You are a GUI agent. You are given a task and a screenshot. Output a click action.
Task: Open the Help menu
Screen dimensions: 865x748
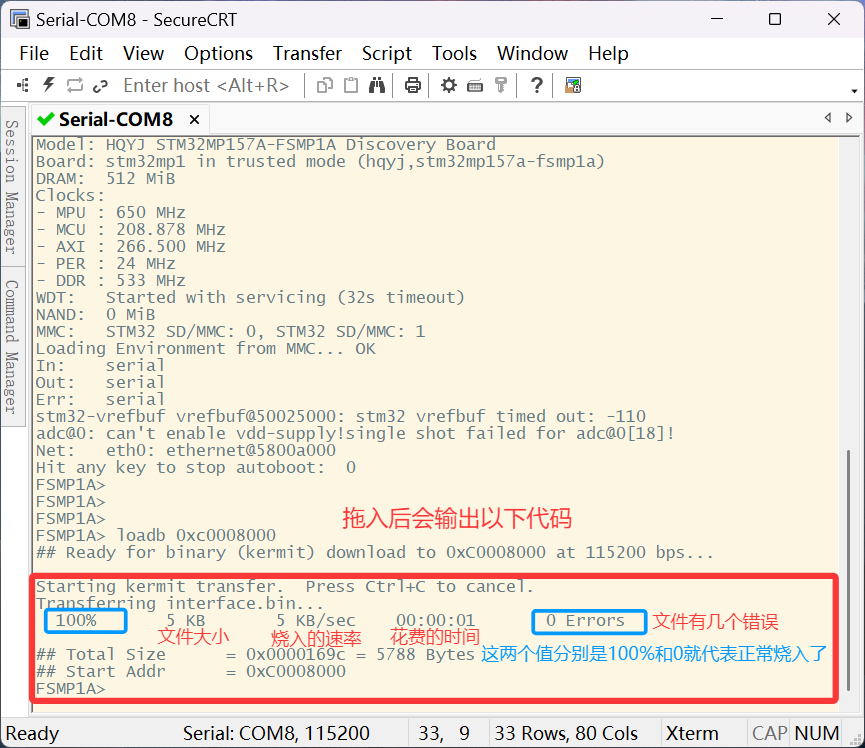click(x=608, y=54)
